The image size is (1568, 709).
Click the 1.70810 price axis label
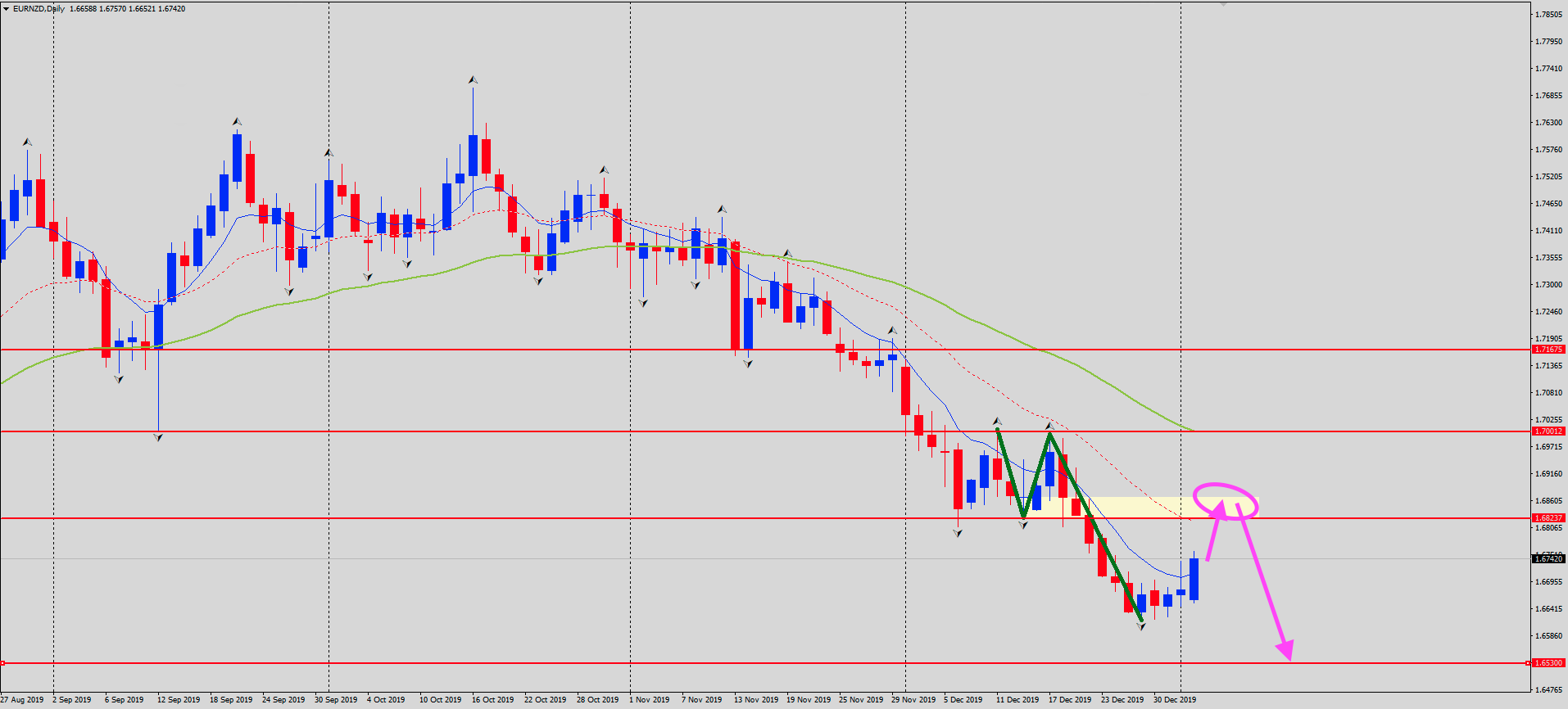pos(1548,393)
